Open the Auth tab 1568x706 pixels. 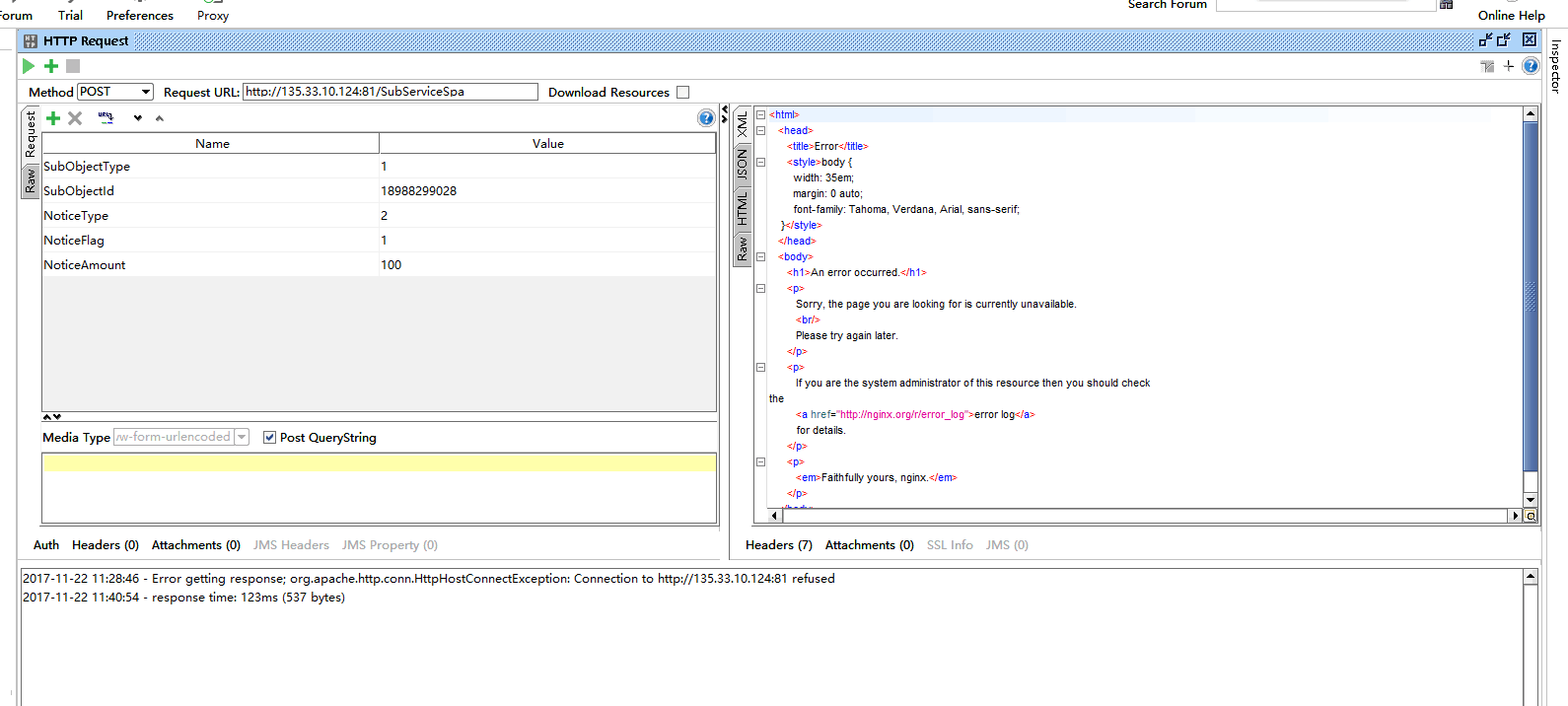(x=46, y=545)
